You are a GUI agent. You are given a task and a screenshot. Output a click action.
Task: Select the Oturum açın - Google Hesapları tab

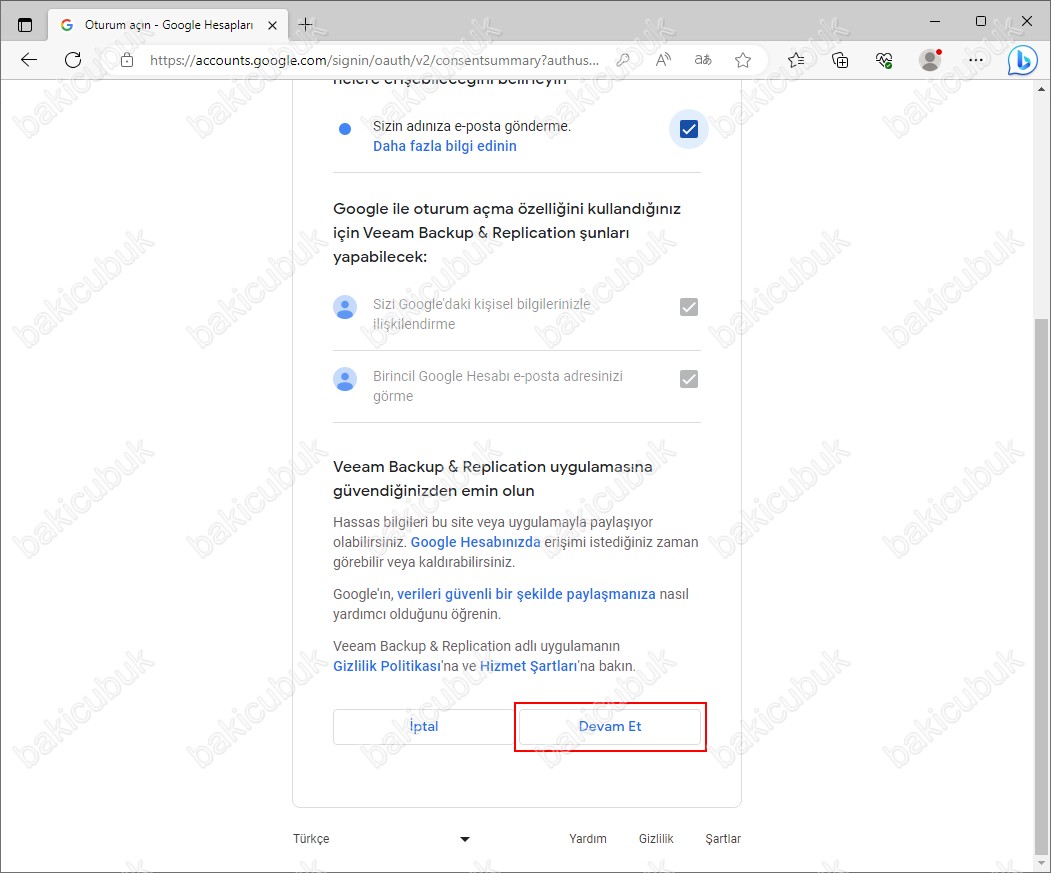pos(168,25)
